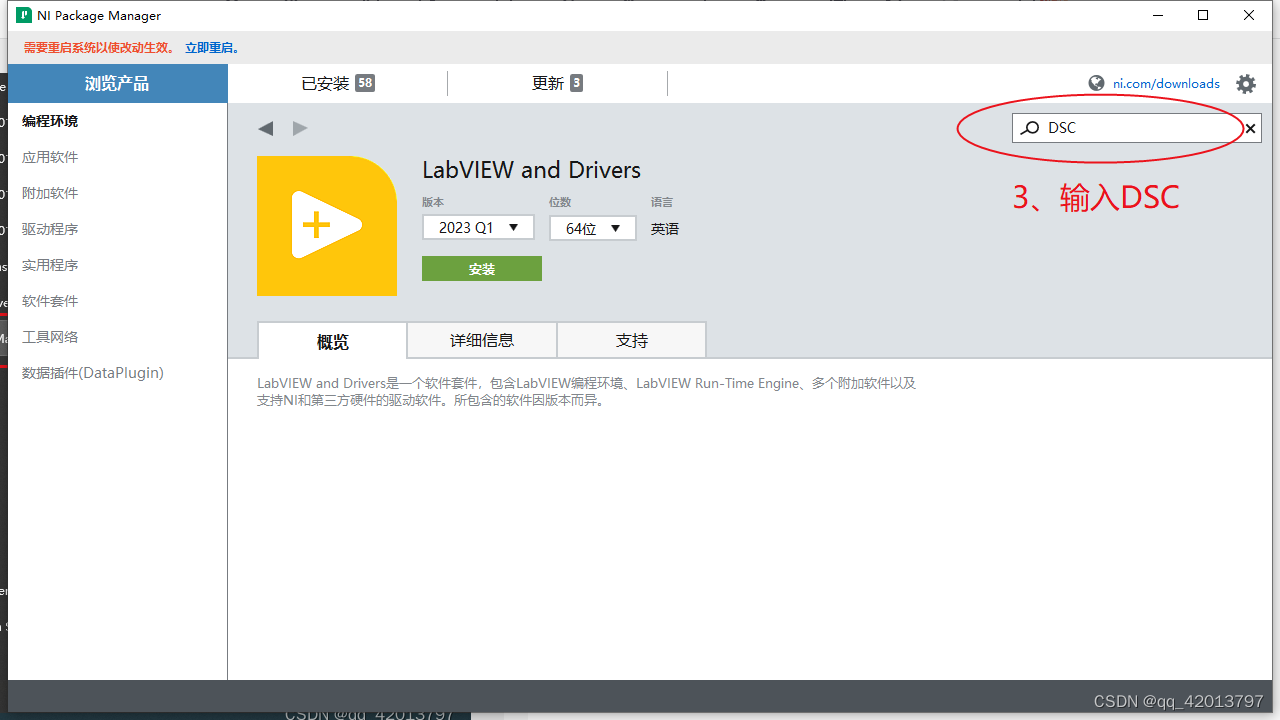The image size is (1280, 720).
Task: Click the magnifier icon in the search box
Action: point(1030,128)
